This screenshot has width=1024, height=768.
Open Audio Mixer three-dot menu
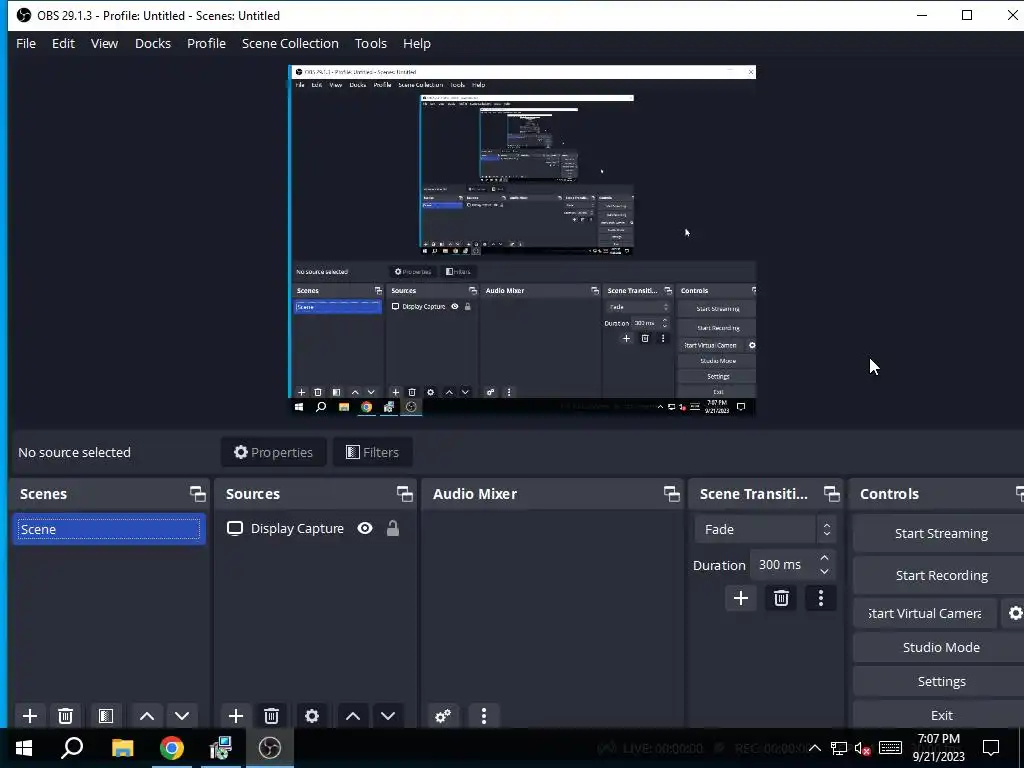pos(484,716)
